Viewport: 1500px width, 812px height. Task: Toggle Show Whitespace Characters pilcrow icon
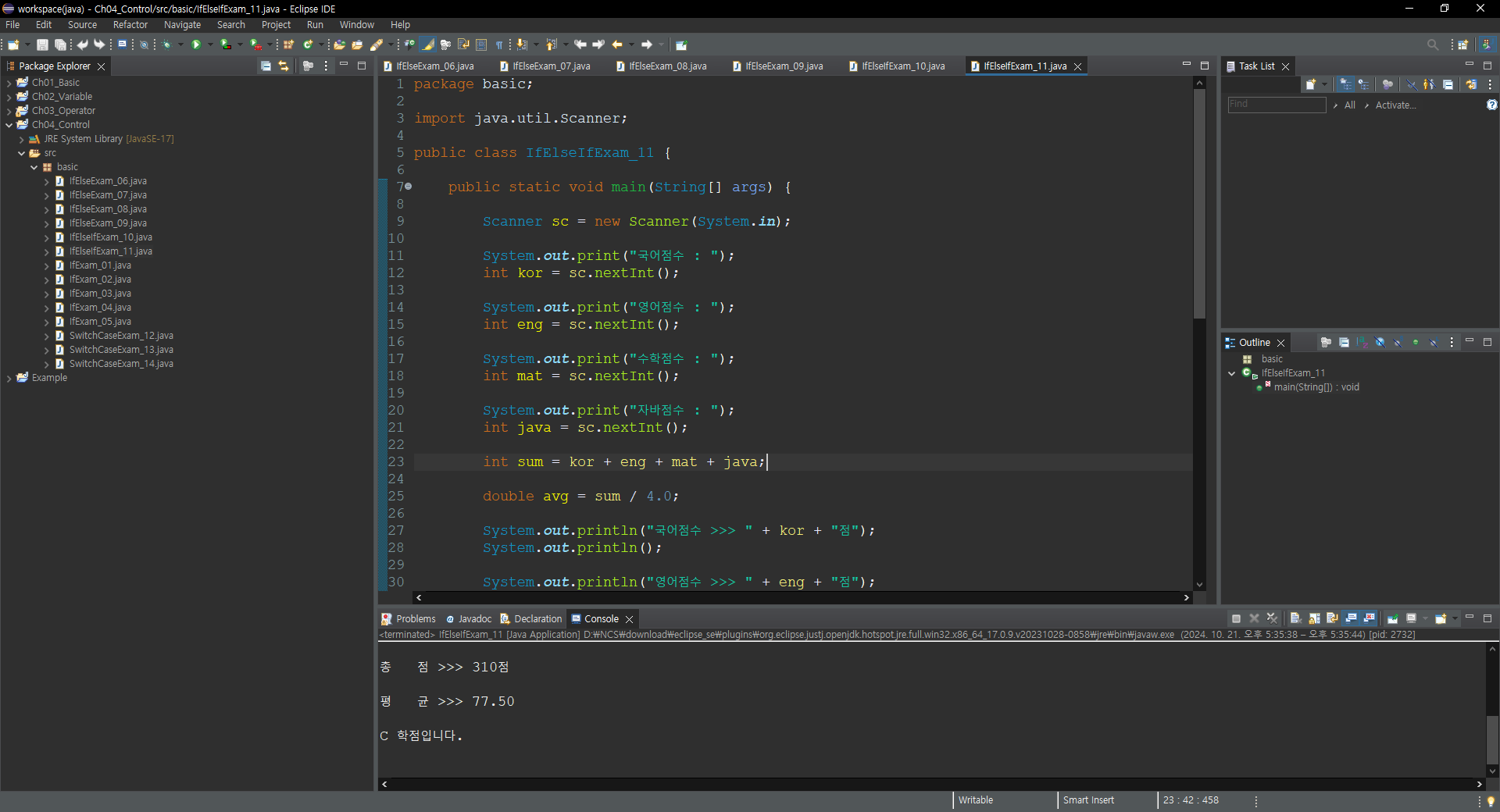tap(499, 45)
